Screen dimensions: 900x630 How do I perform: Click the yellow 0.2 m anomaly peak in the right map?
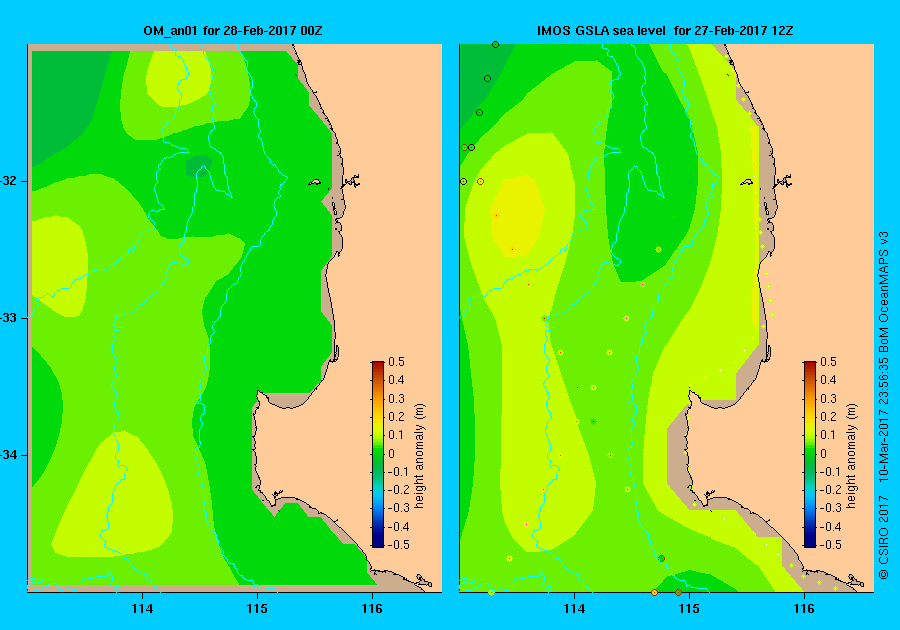coord(518,216)
